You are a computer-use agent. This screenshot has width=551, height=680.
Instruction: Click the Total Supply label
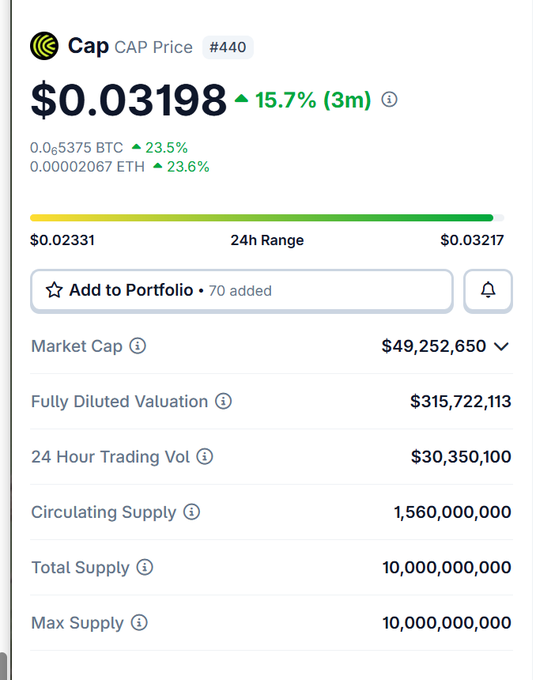coord(81,568)
